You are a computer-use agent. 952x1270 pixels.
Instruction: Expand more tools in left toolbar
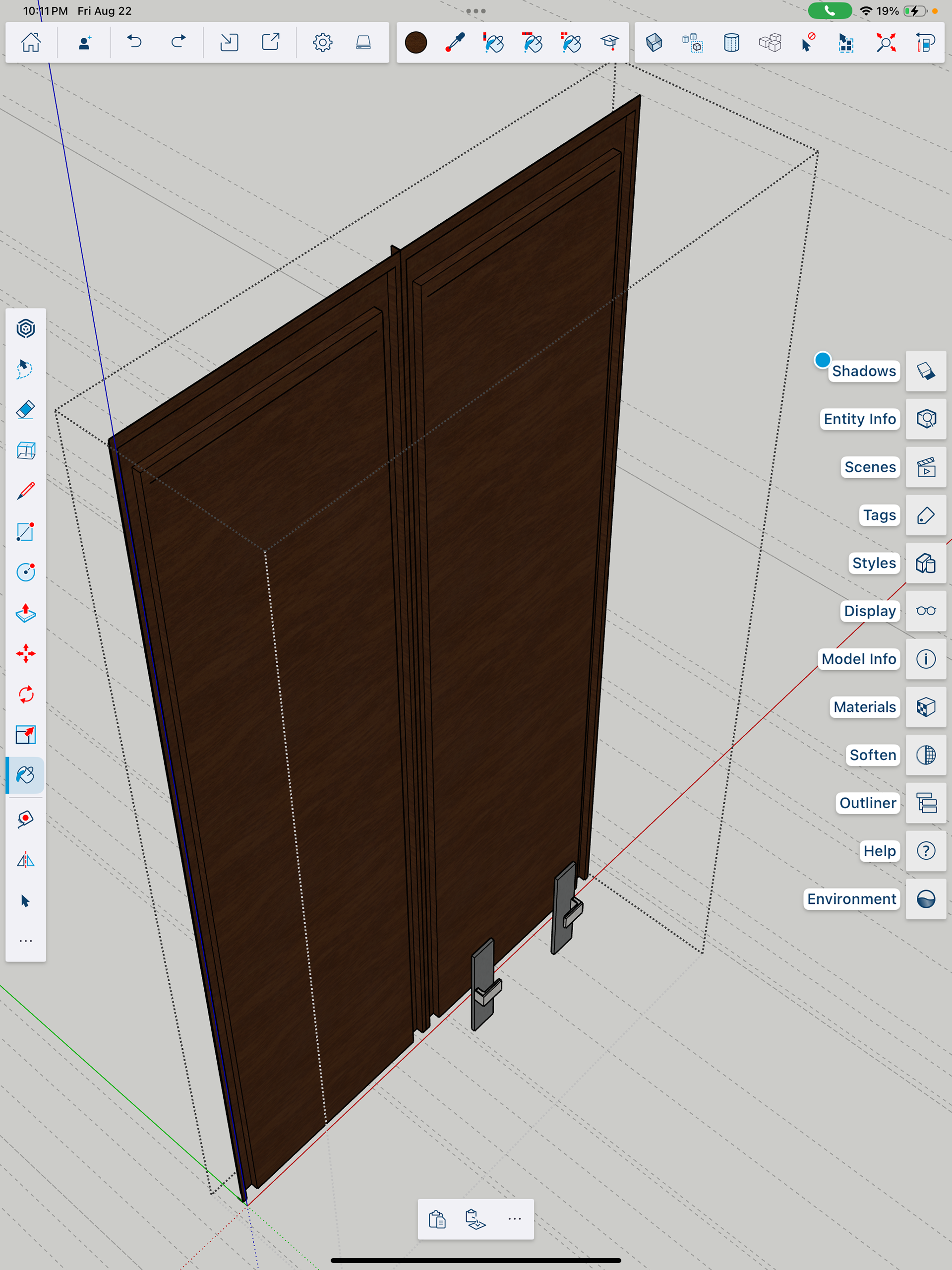click(x=25, y=941)
